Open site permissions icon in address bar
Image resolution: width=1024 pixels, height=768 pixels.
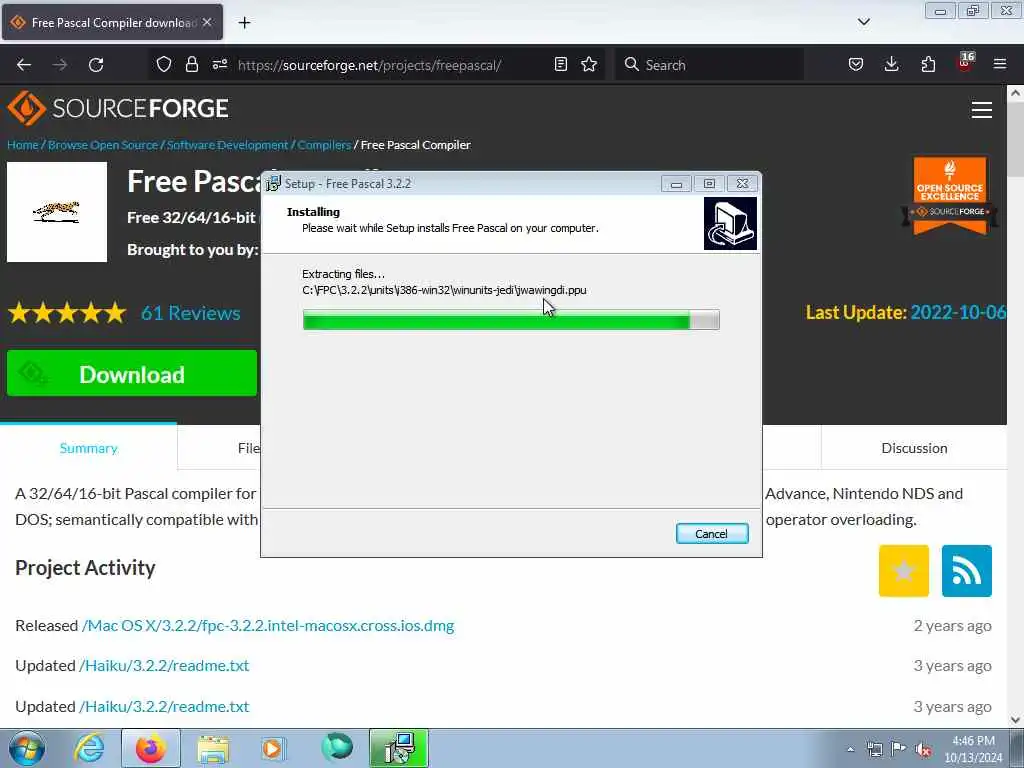(x=220, y=64)
